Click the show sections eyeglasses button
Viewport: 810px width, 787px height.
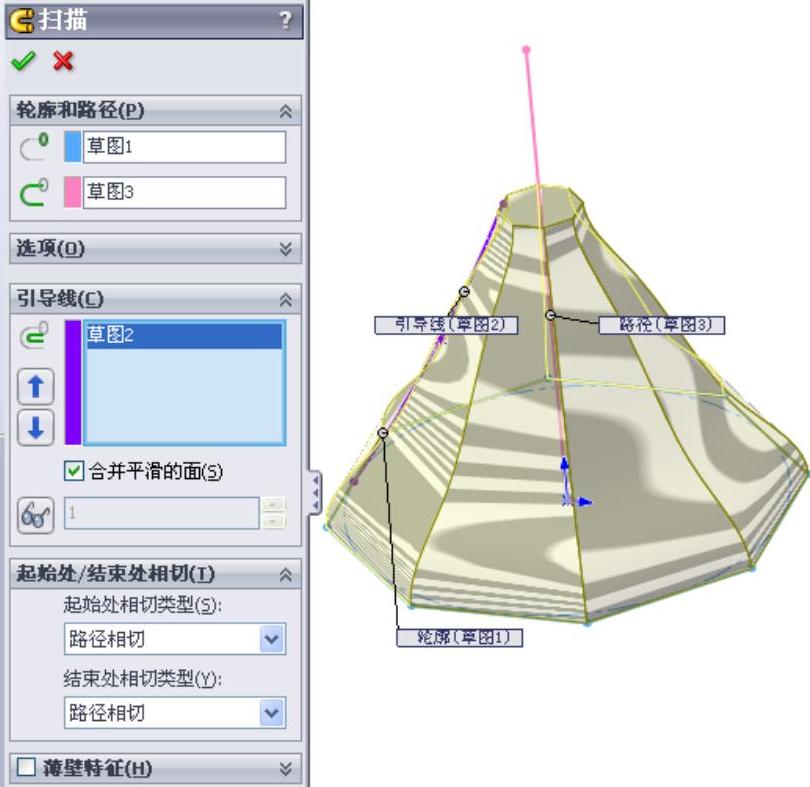36,515
